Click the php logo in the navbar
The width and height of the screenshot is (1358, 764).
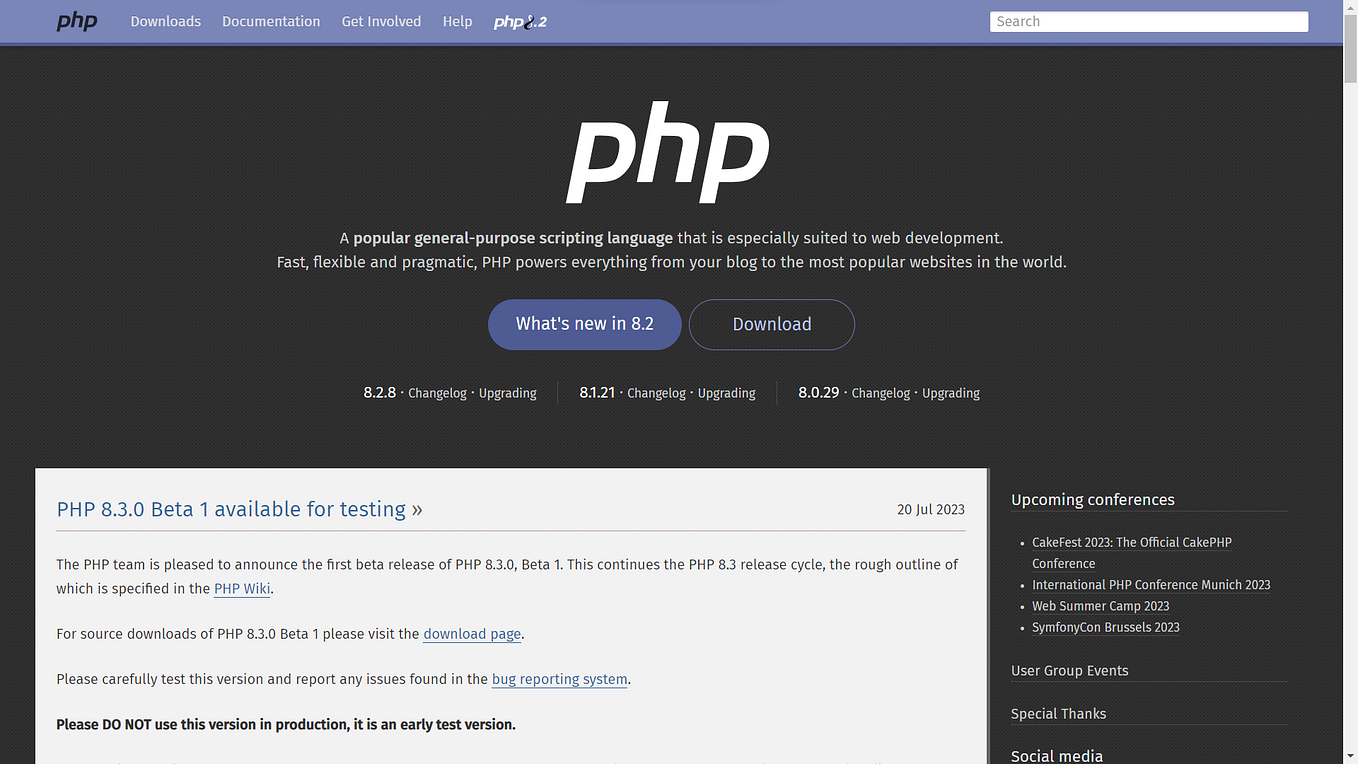click(x=77, y=21)
